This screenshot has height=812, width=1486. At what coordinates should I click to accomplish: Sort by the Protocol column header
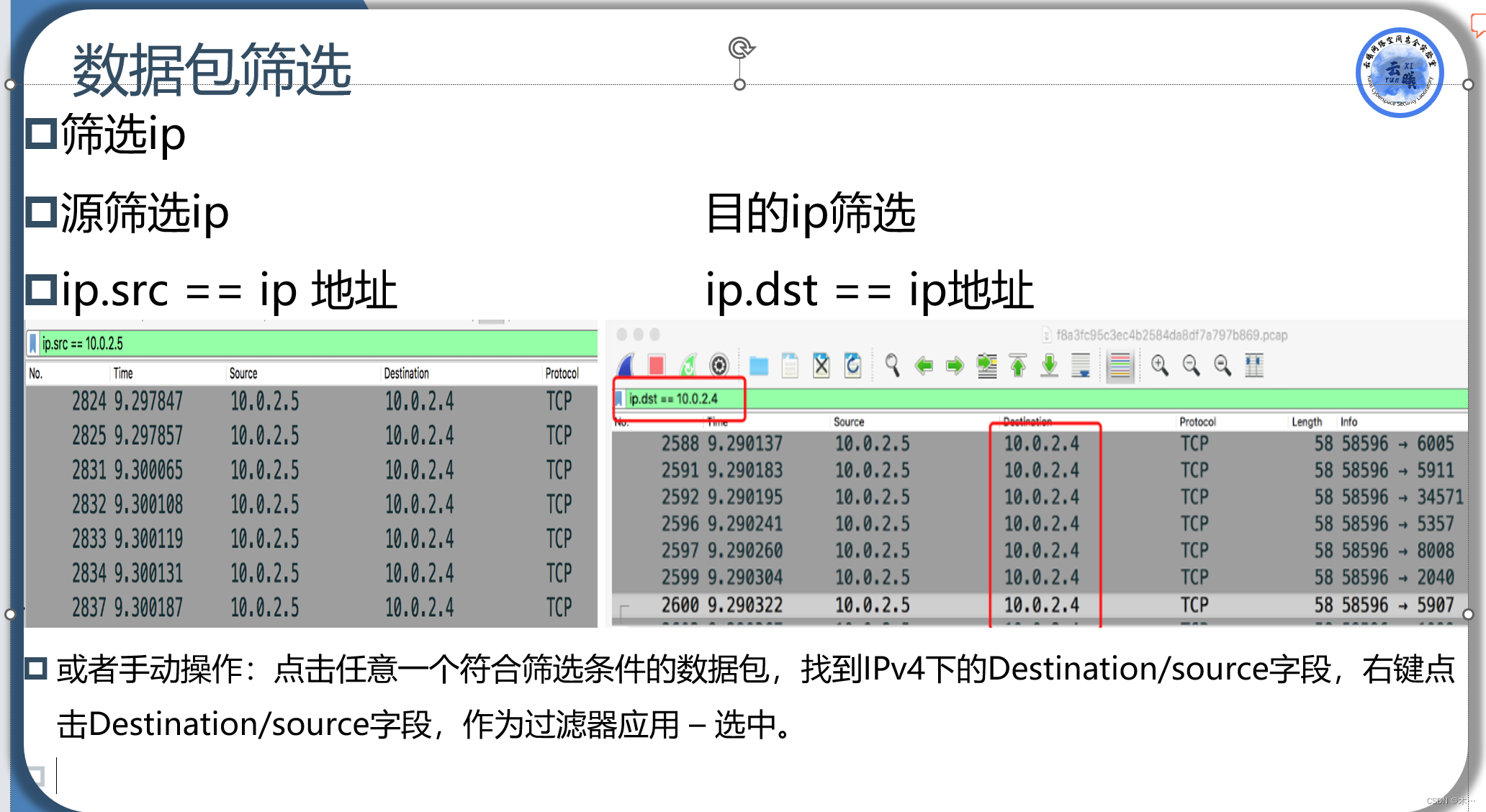coord(1197,423)
